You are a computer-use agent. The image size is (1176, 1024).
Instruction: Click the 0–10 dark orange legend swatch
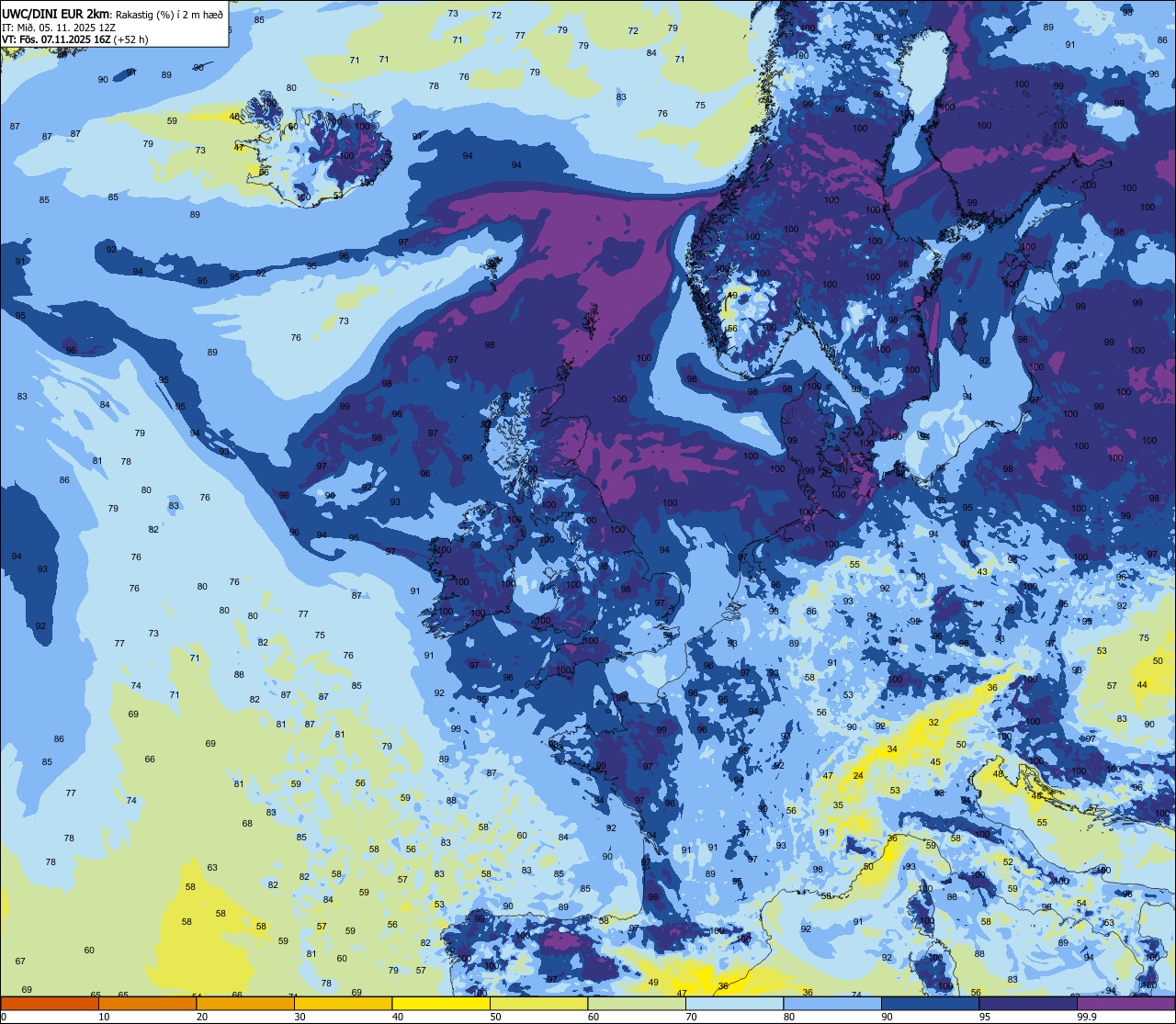[x=50, y=1004]
